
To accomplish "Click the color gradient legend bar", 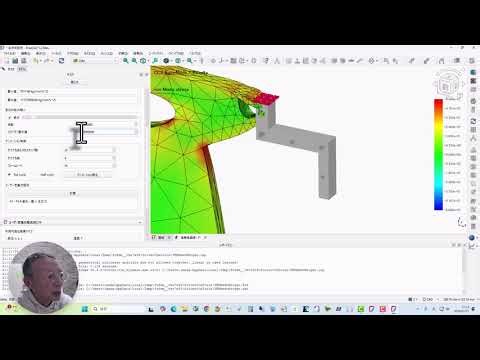I will point(438,155).
